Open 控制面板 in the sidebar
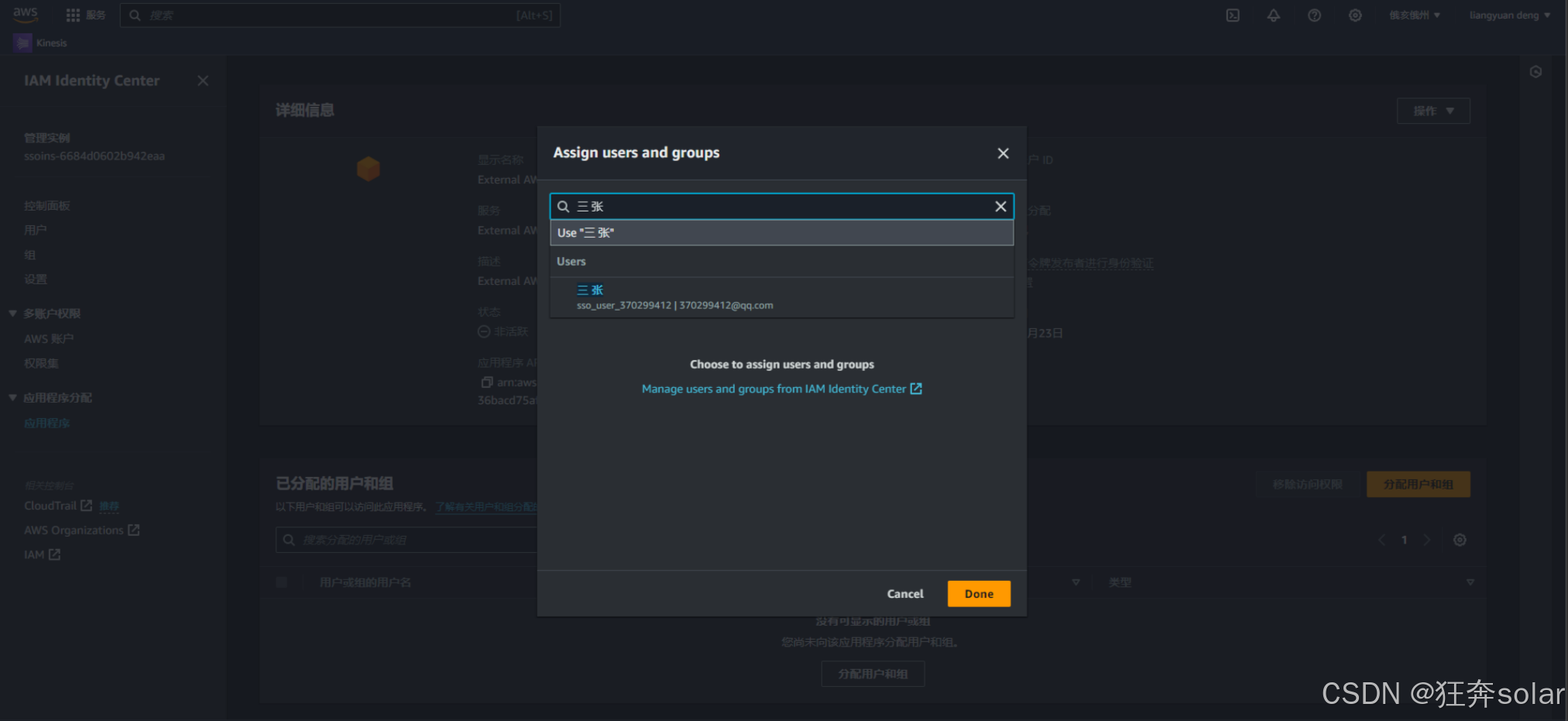Image resolution: width=1568 pixels, height=721 pixels. point(47,206)
